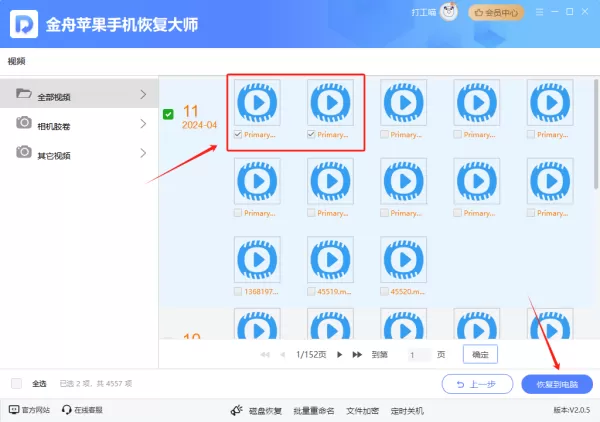Toggle the 全选 select-all checkbox
Viewport: 600px width, 422px height.
(x=16, y=383)
